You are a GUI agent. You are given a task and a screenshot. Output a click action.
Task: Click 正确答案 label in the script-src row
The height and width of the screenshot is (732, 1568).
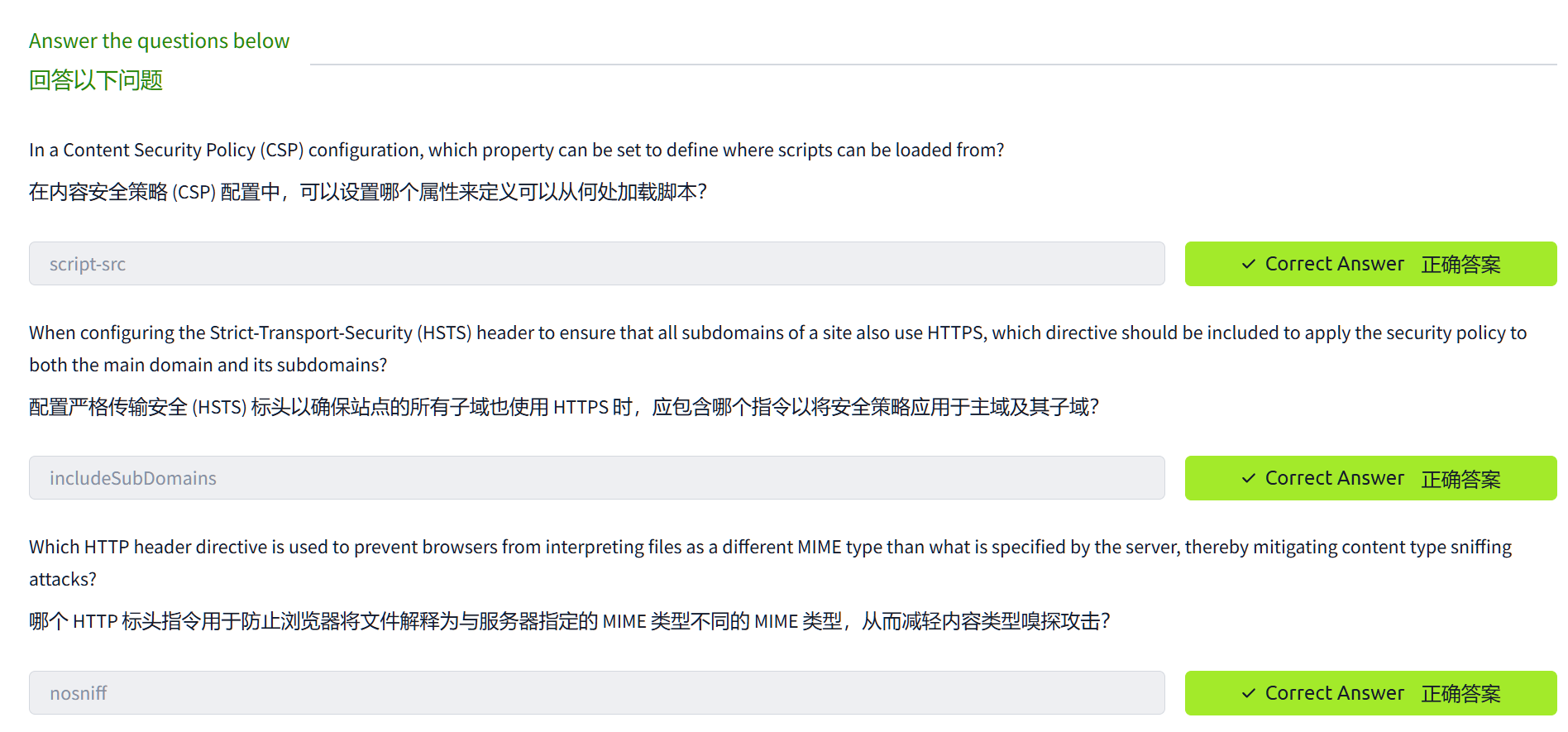1460,265
